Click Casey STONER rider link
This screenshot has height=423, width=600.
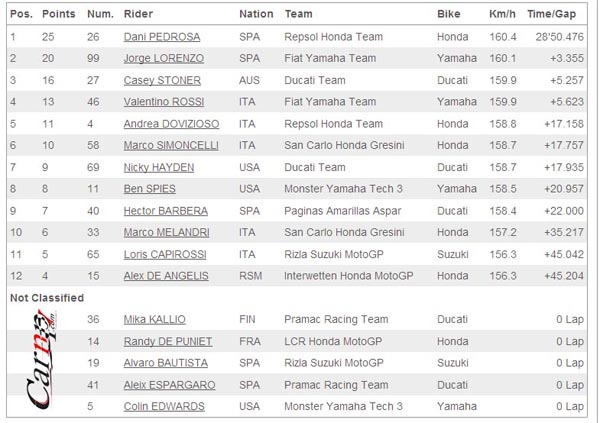[x=162, y=80]
